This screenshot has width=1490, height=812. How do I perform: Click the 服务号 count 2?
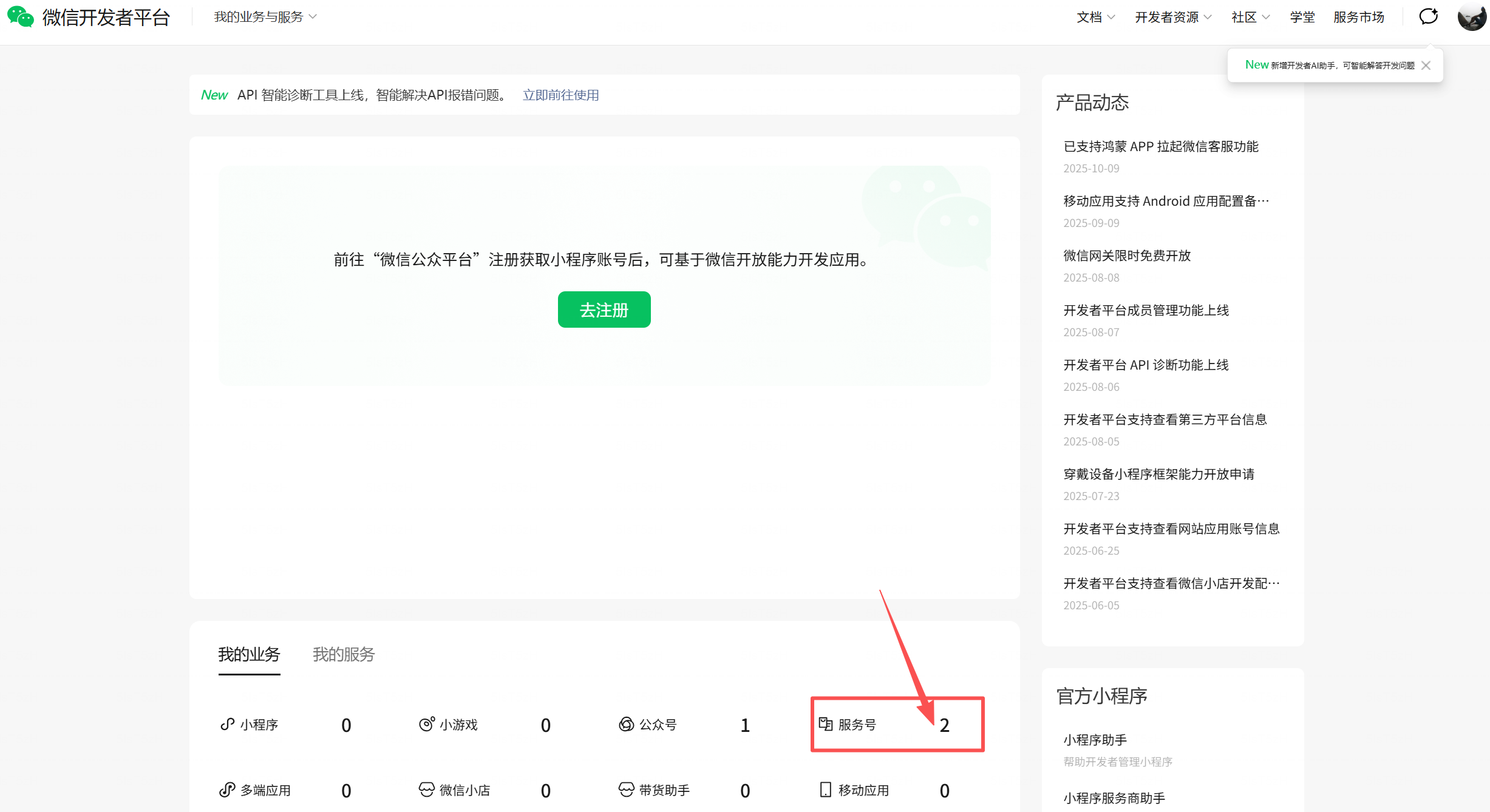point(945,725)
